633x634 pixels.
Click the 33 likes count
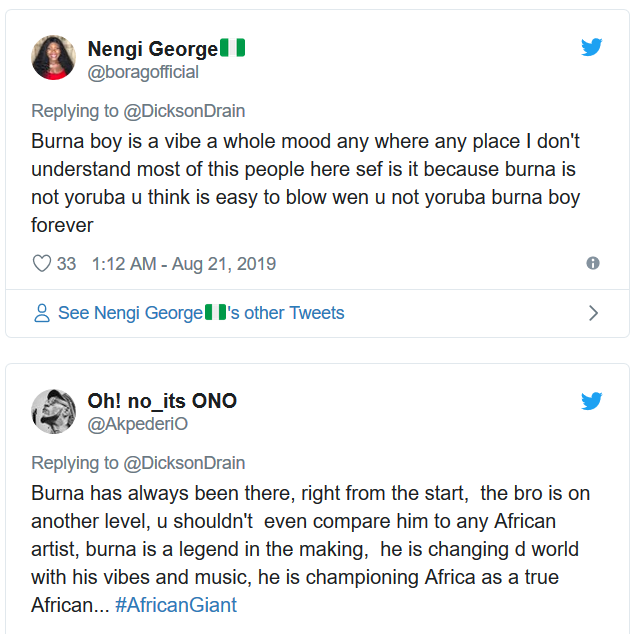pos(66,264)
